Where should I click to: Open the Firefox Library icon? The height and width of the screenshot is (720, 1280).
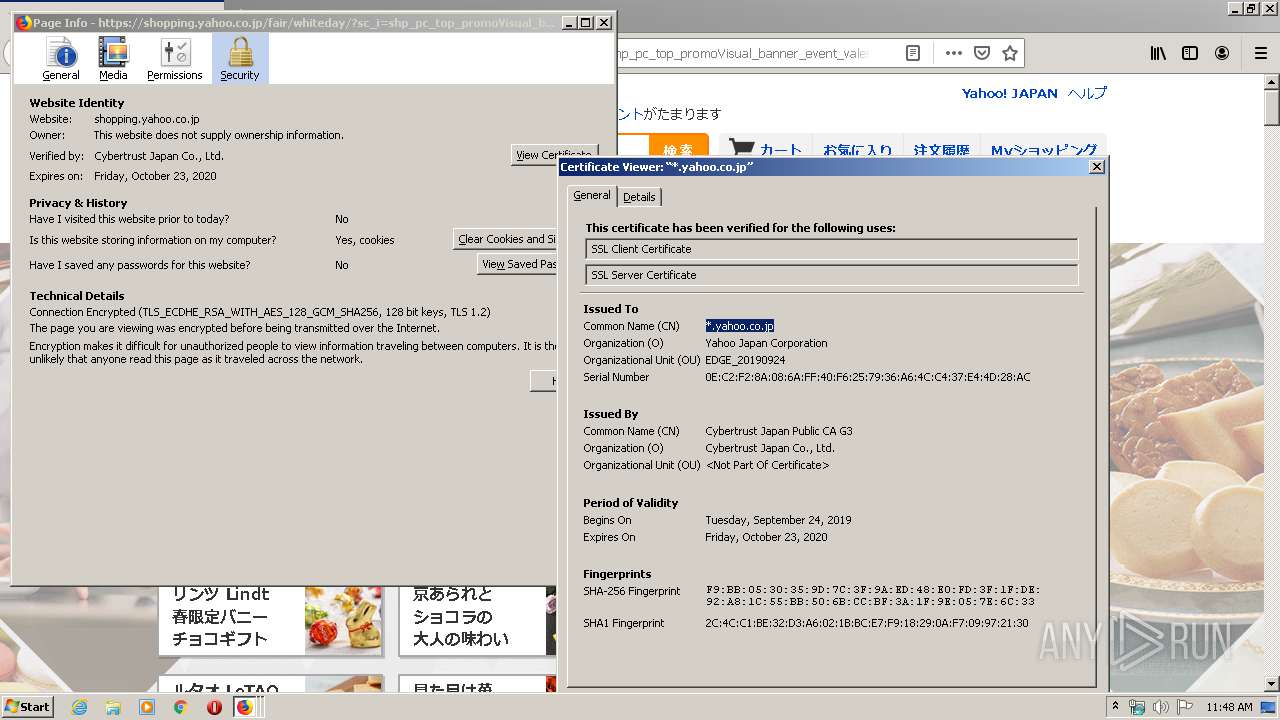pyautogui.click(x=1158, y=53)
